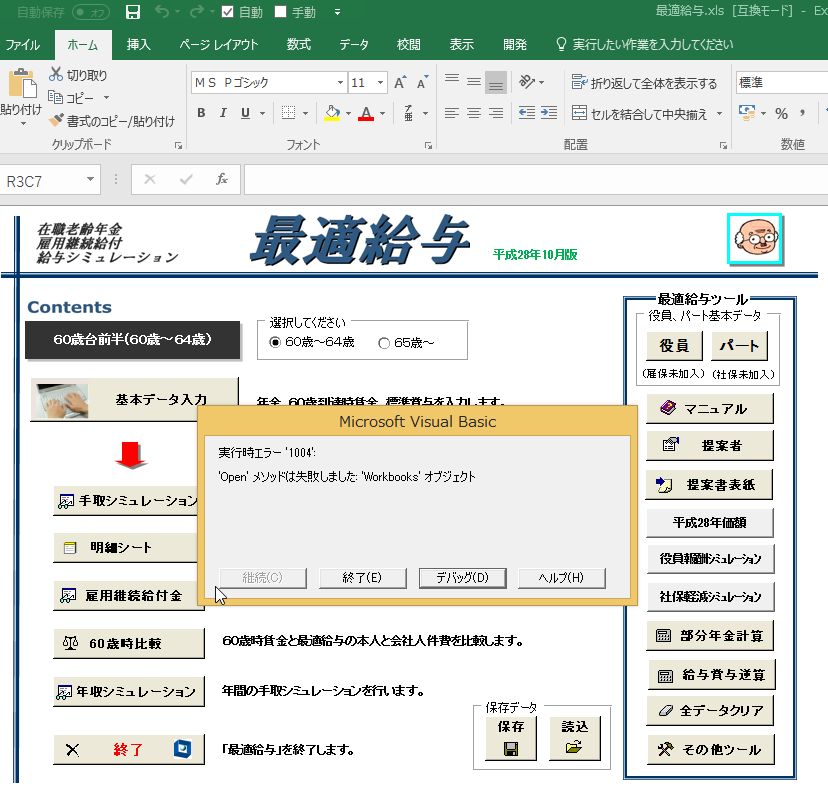Click the 60歳時比較 button
This screenshot has width=828, height=795.
pyautogui.click(x=128, y=643)
